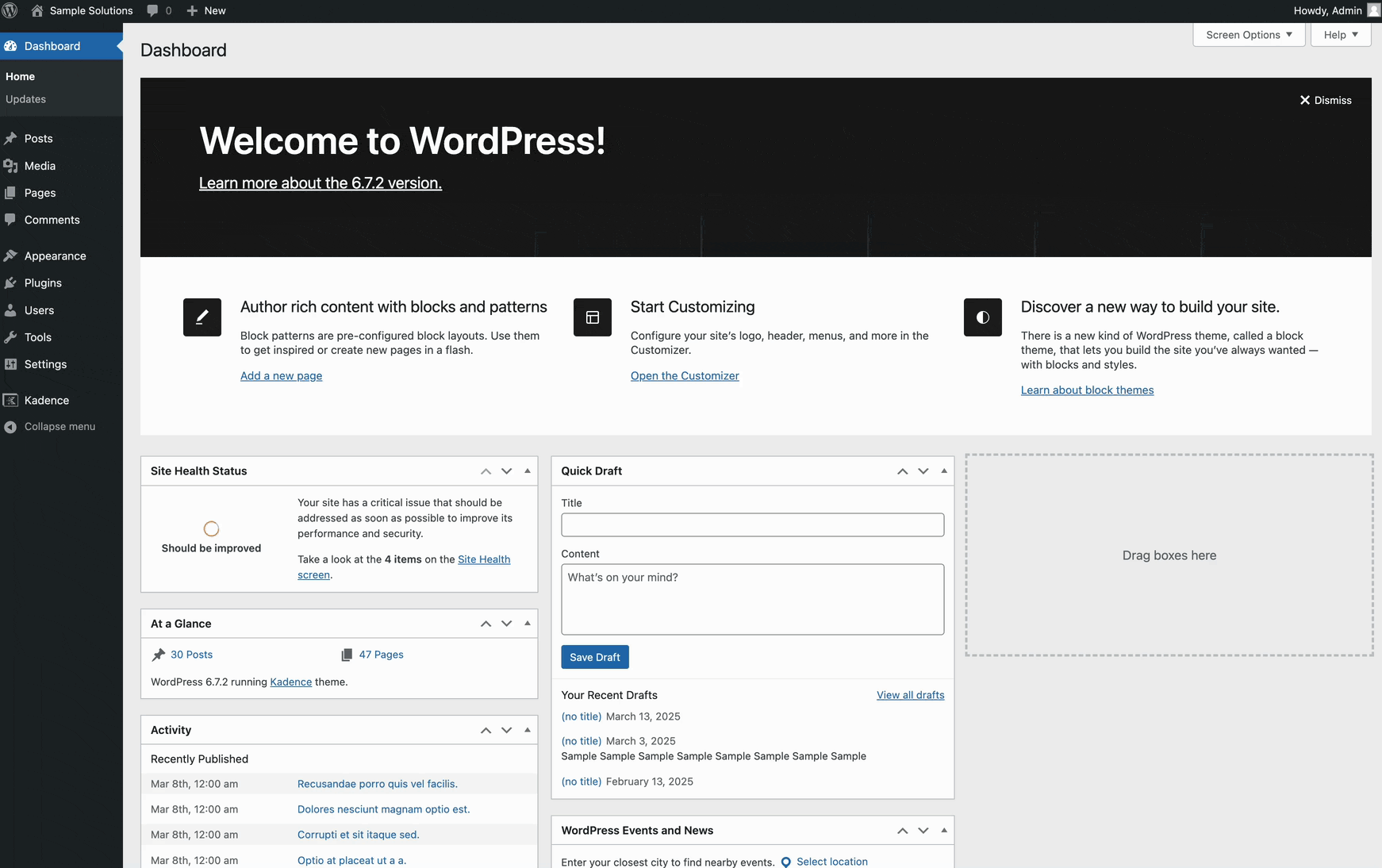The image size is (1382, 868).
Task: Click the Plugins icon in the sidebar
Action: pyautogui.click(x=10, y=282)
